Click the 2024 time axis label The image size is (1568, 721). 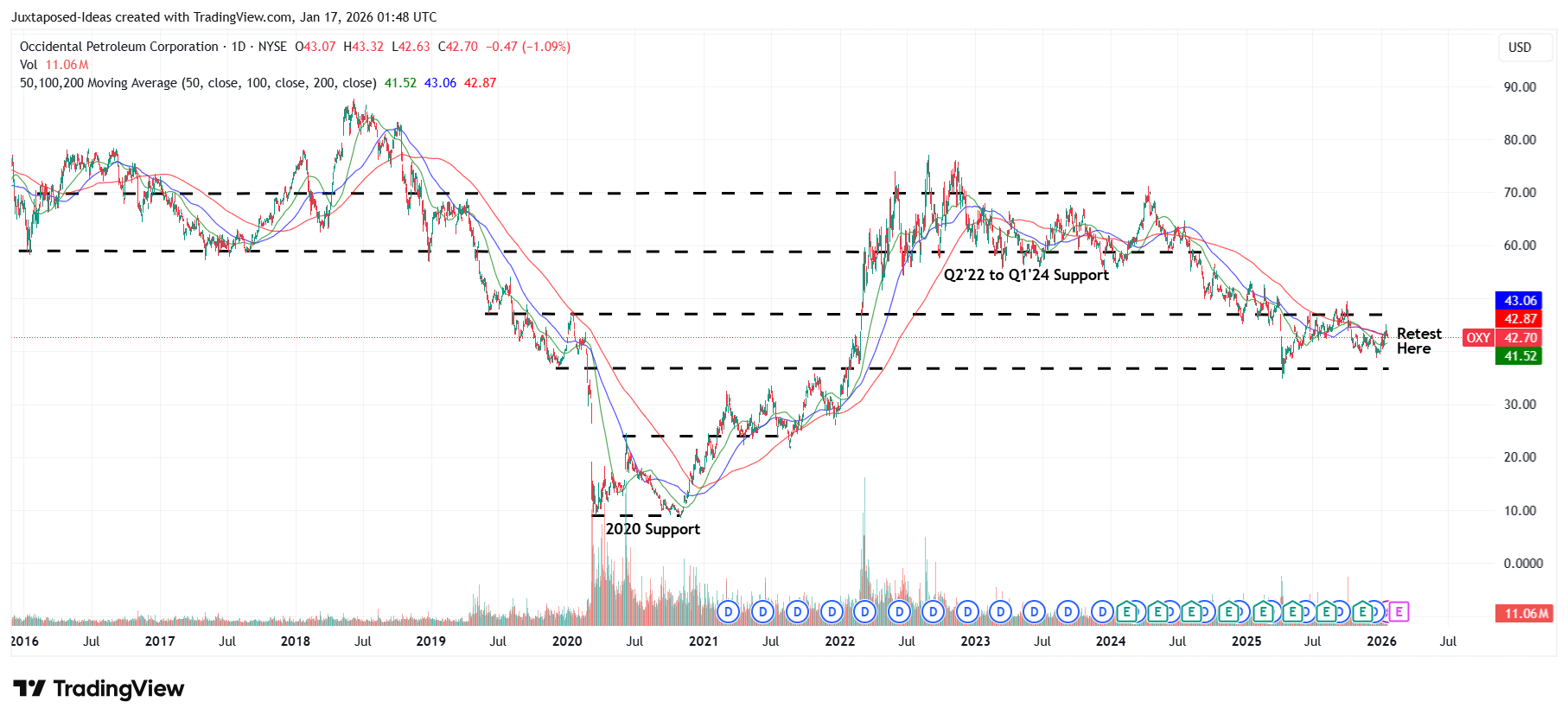[1111, 641]
